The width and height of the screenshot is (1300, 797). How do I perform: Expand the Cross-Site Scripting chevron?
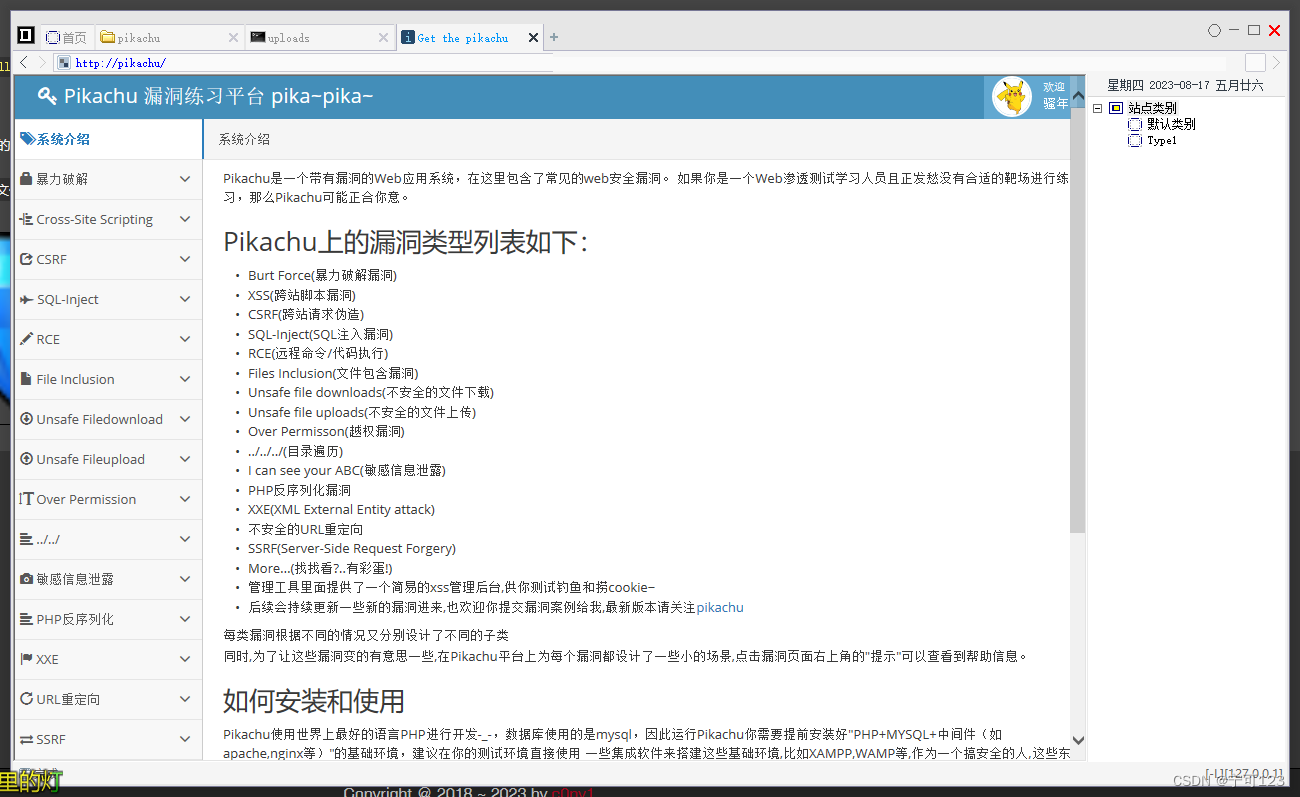pos(185,219)
